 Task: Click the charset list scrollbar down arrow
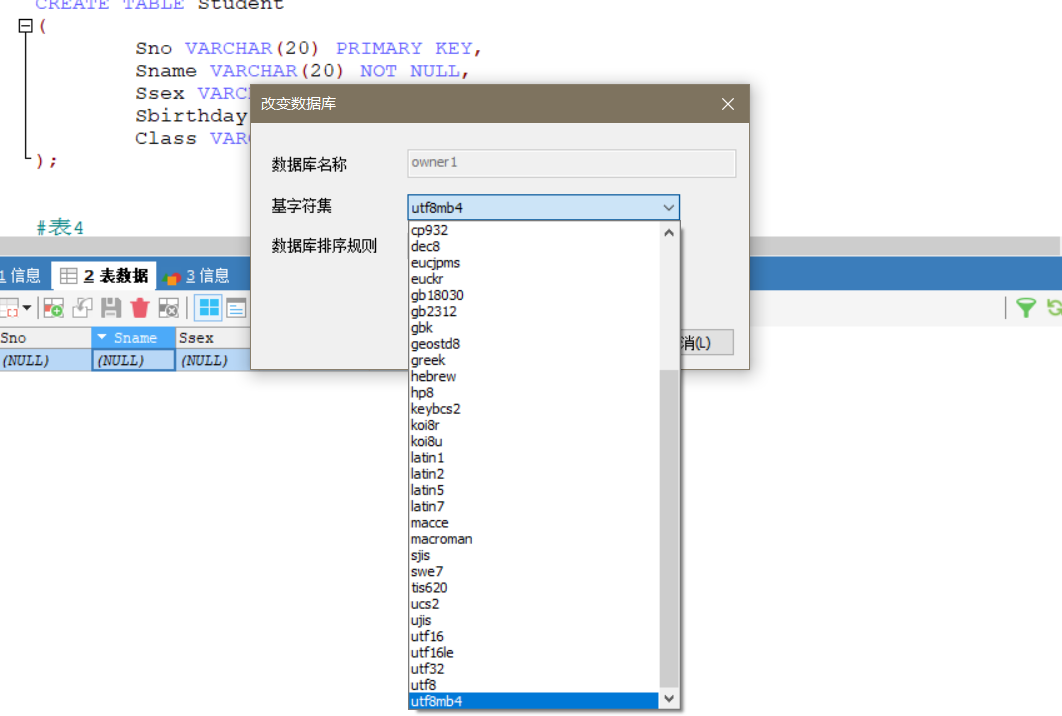(x=669, y=700)
